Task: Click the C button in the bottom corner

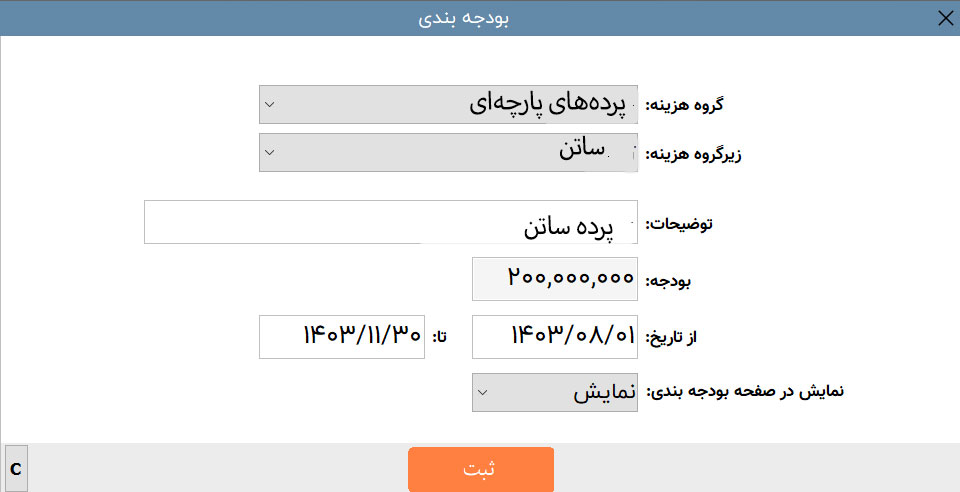Action: [x=16, y=469]
